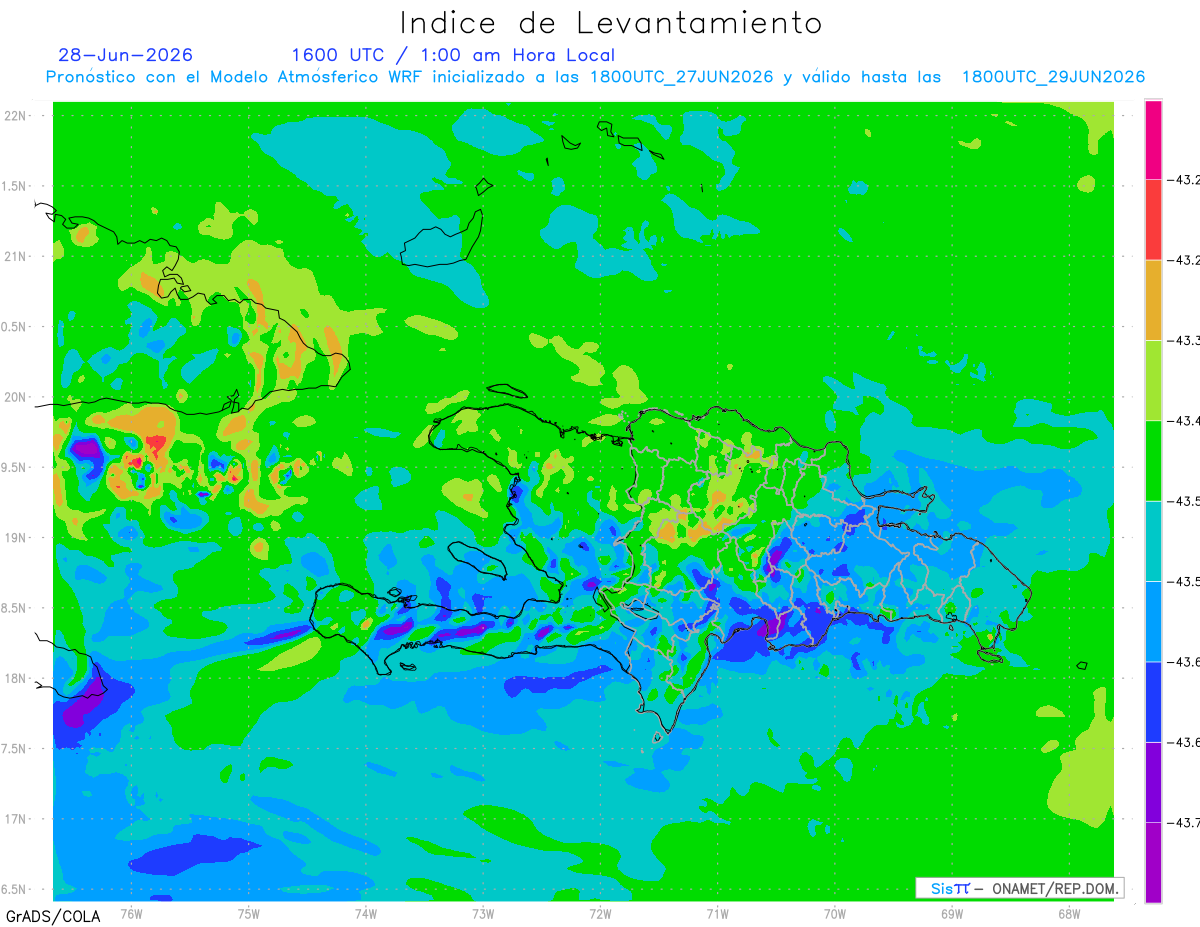Image resolution: width=1200 pixels, height=927 pixels.
Task: Click the legend value '-43.3'
Action: tap(1184, 341)
